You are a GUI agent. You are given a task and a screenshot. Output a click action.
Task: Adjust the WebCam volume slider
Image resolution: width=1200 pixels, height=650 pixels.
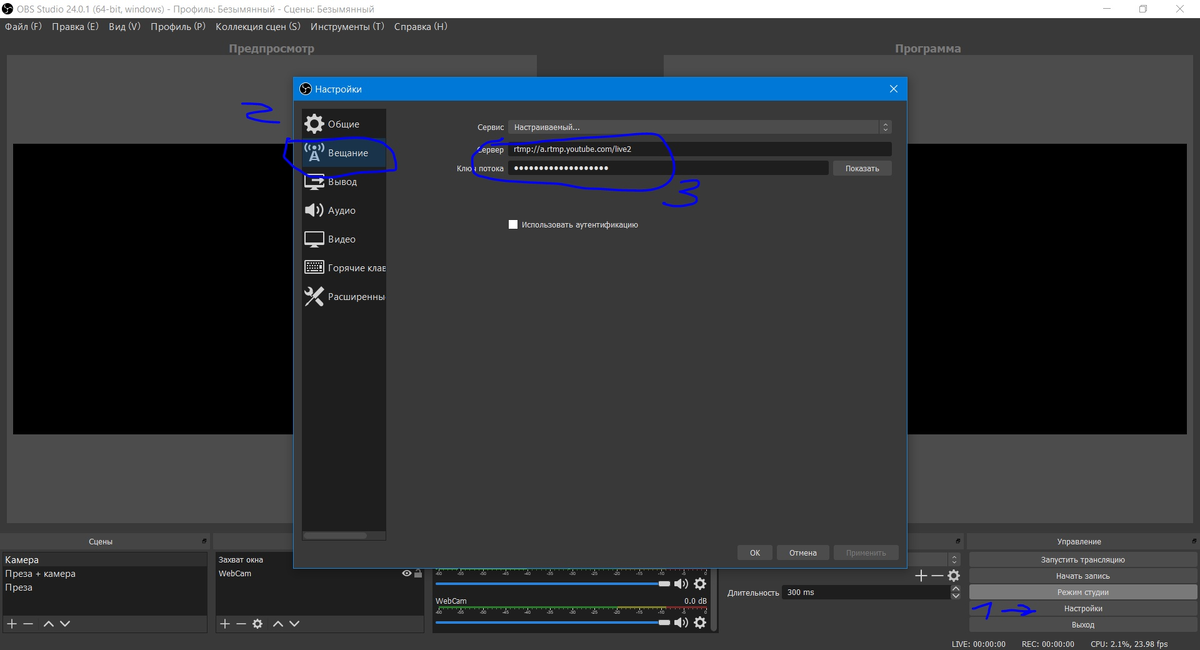click(x=553, y=622)
